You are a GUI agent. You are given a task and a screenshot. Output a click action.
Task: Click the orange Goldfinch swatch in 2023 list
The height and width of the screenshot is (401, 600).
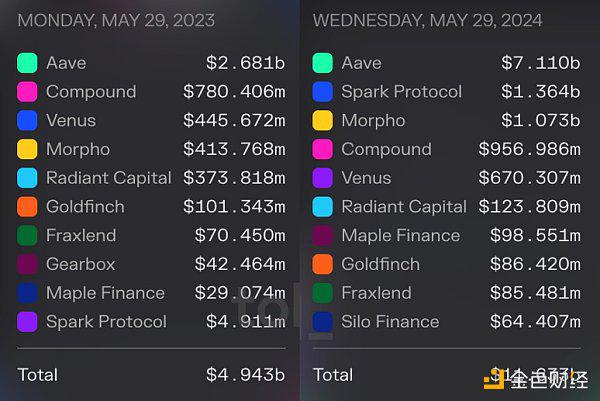click(x=27, y=207)
